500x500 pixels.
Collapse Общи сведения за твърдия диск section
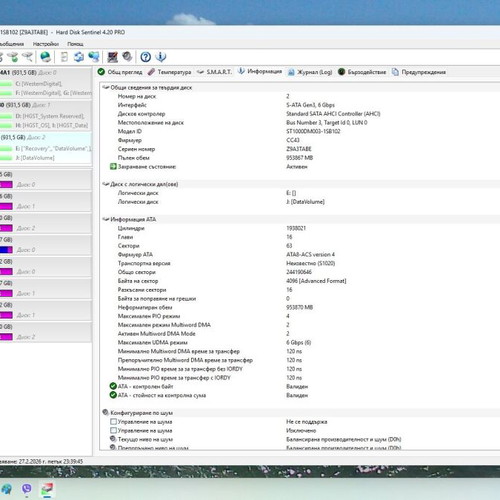click(x=106, y=87)
